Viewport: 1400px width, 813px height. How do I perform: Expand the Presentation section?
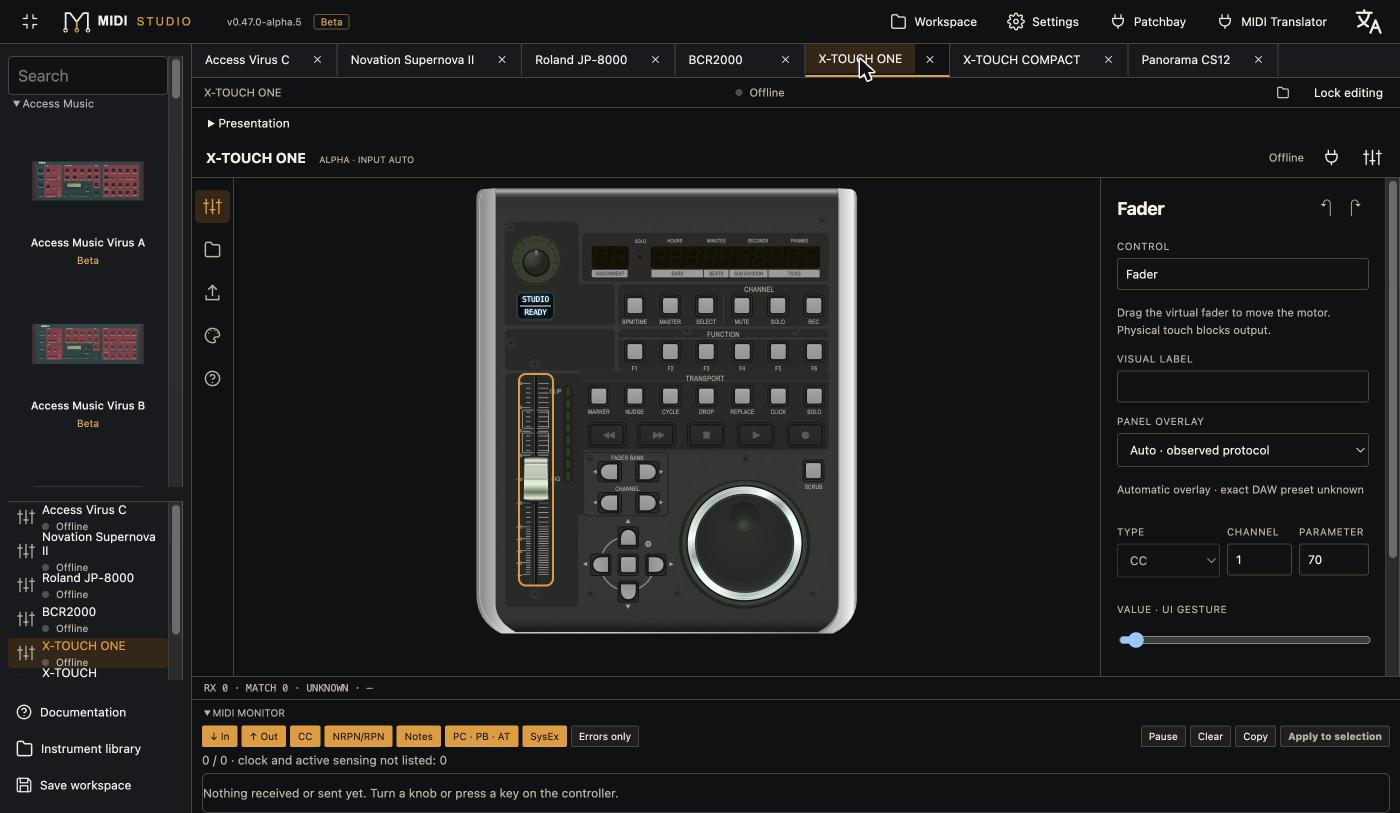pyautogui.click(x=248, y=123)
